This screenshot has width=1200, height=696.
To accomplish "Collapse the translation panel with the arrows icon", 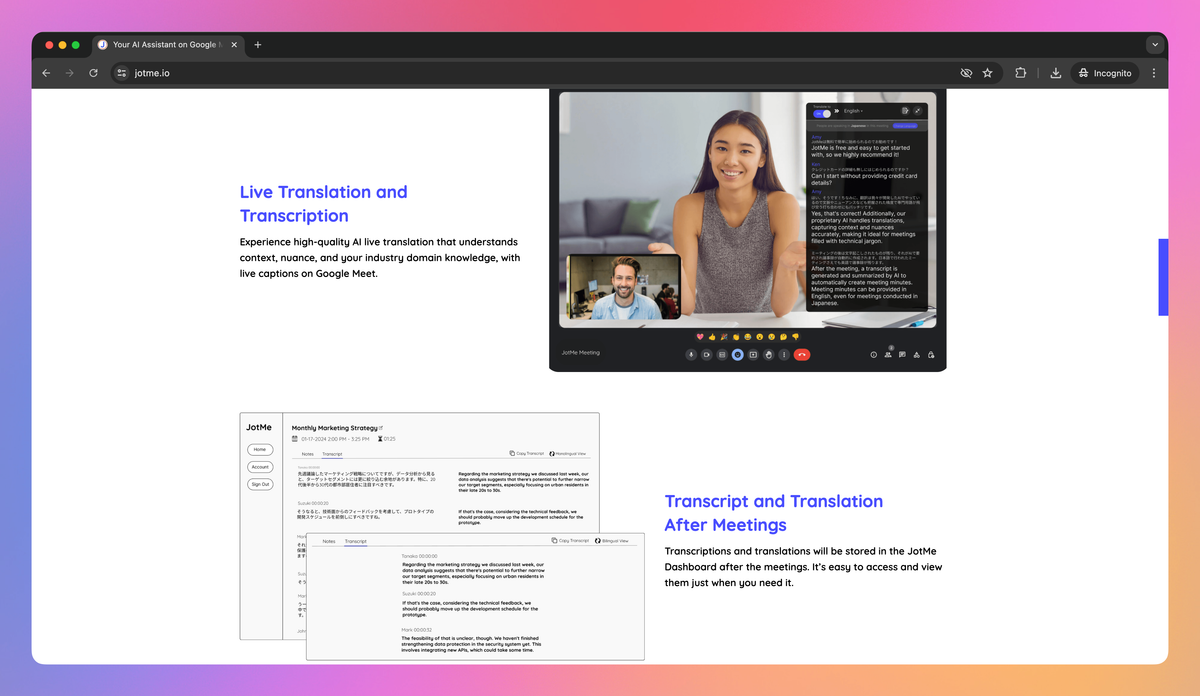I will [x=917, y=110].
